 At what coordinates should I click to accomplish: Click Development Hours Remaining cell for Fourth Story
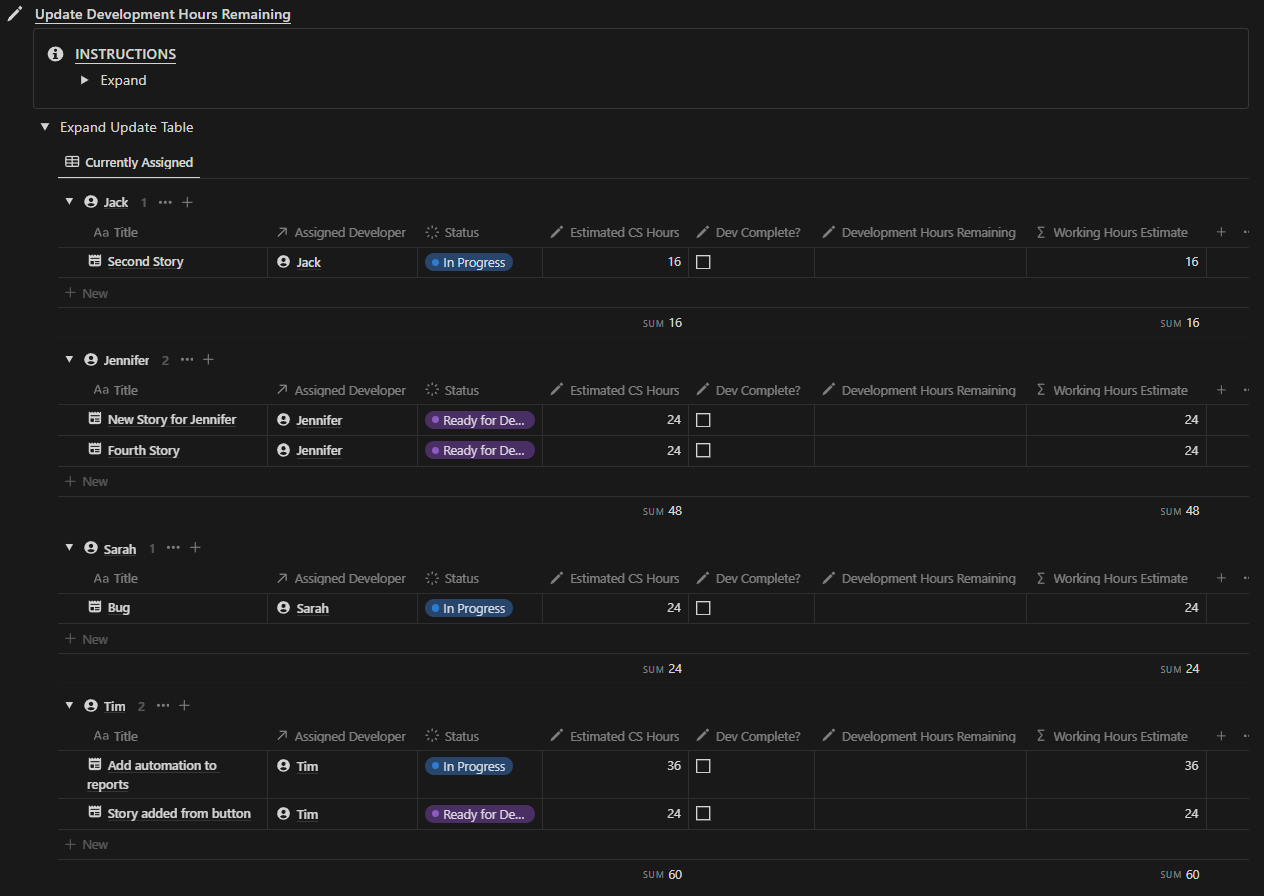920,450
